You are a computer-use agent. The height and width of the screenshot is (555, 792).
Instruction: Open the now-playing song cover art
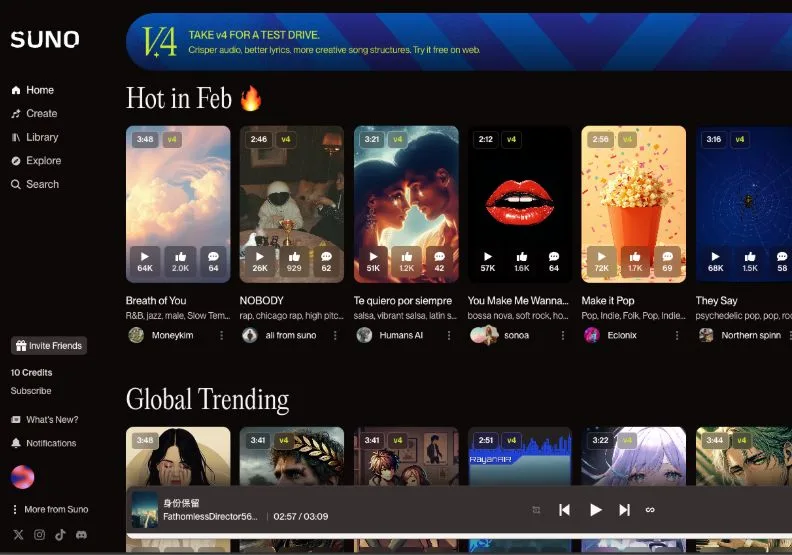(x=144, y=510)
